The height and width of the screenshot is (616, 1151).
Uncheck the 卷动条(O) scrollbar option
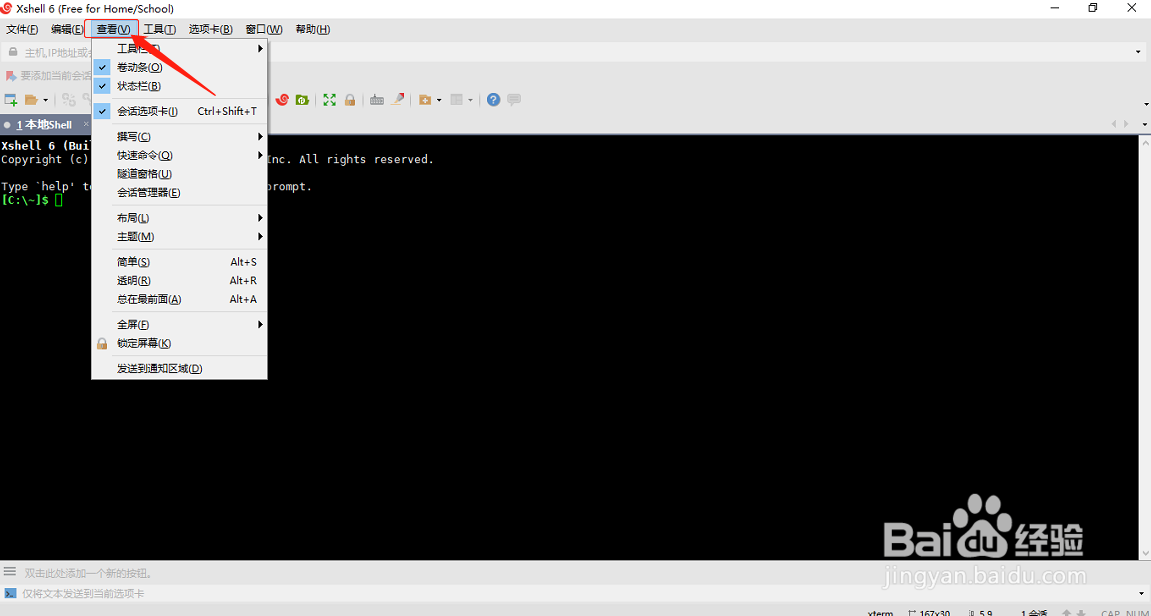(179, 68)
